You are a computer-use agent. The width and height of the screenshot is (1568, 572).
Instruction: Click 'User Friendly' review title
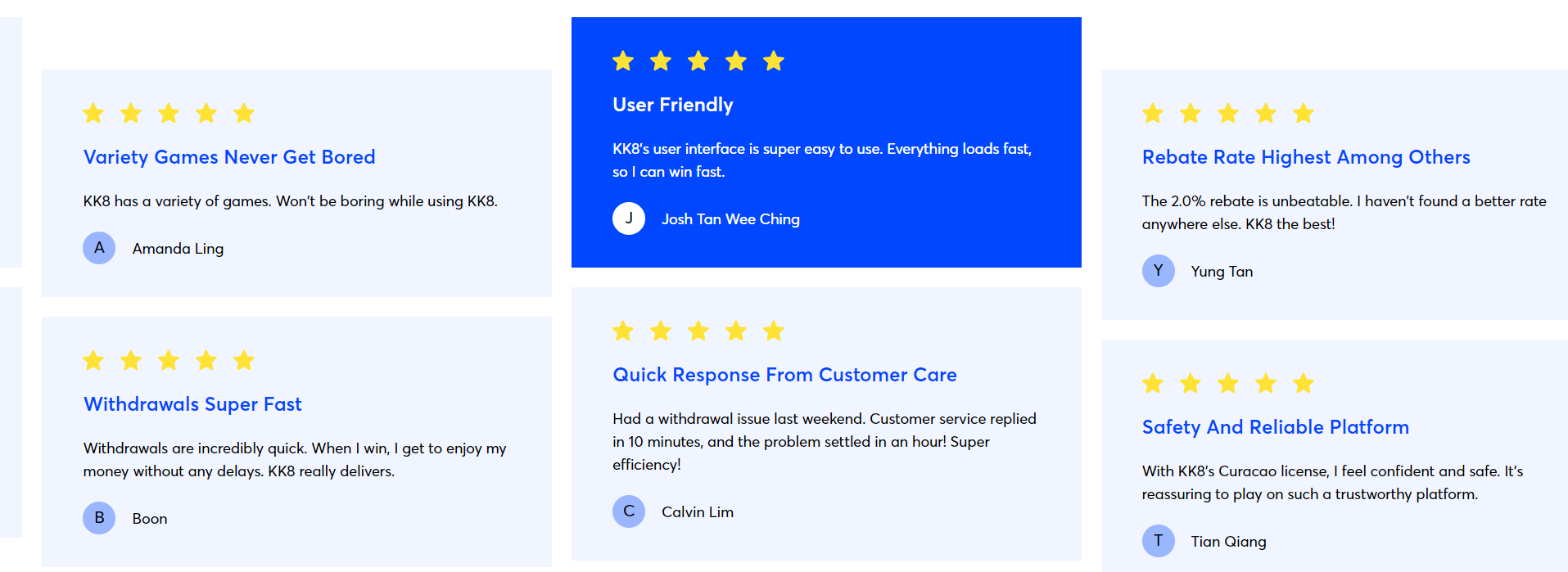[673, 105]
